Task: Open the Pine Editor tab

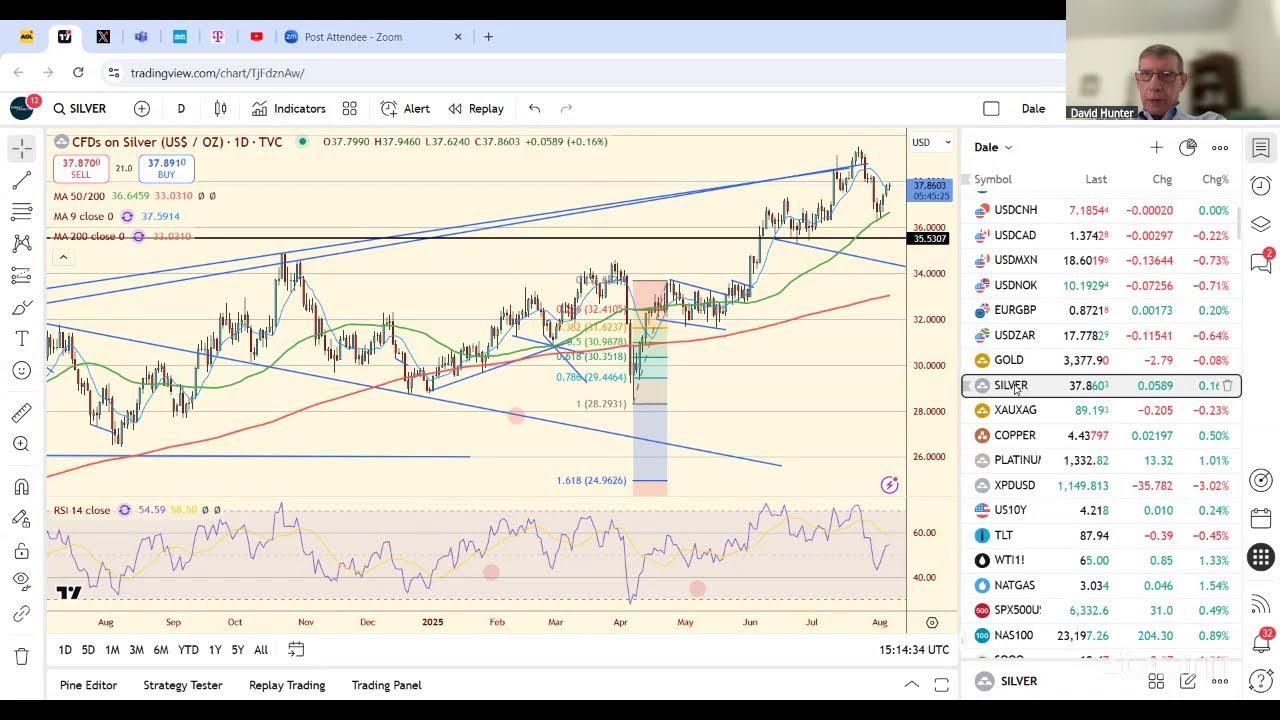Action: click(x=88, y=685)
